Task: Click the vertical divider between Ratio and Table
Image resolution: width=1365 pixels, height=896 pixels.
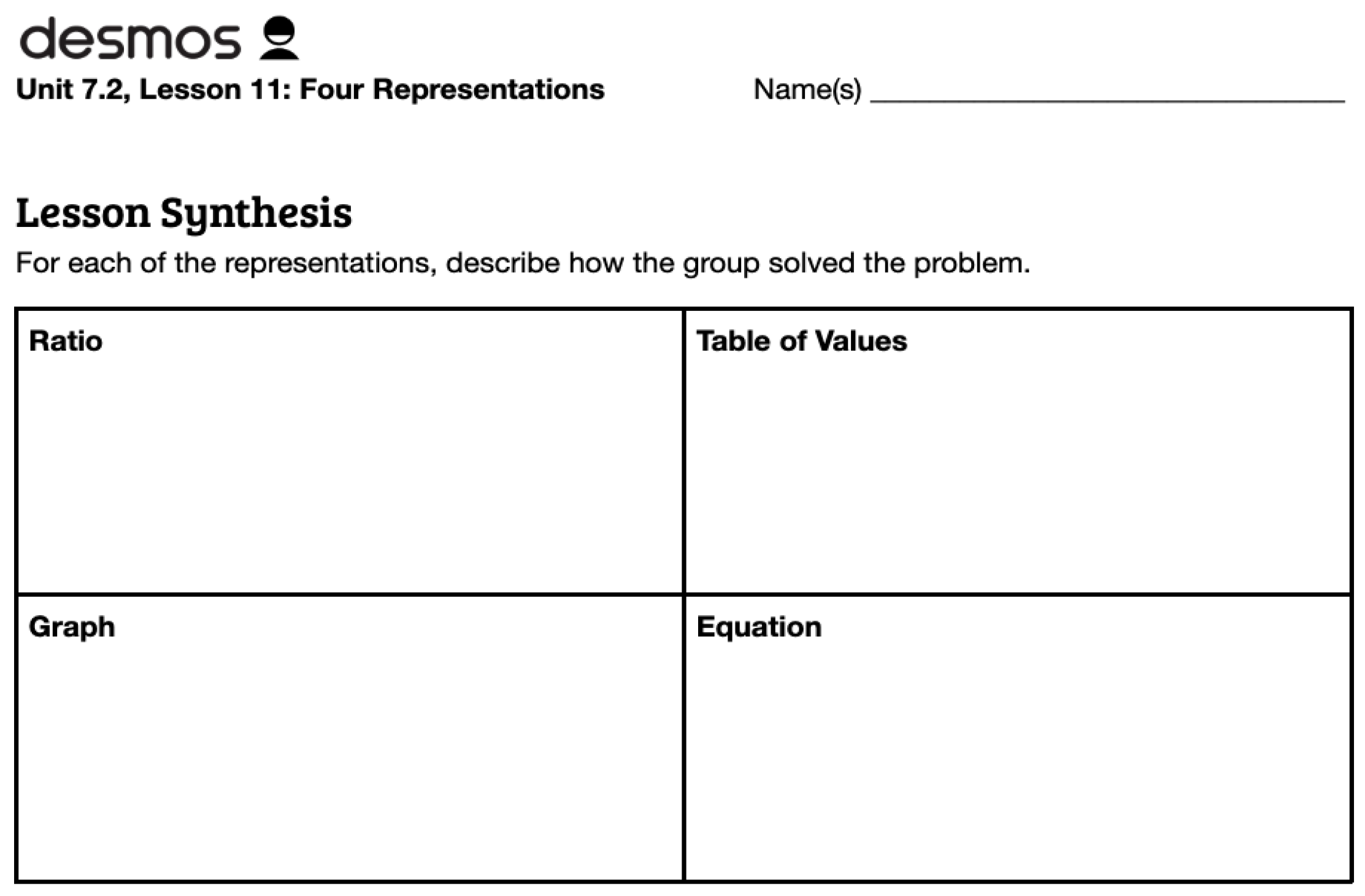Action: (683, 451)
